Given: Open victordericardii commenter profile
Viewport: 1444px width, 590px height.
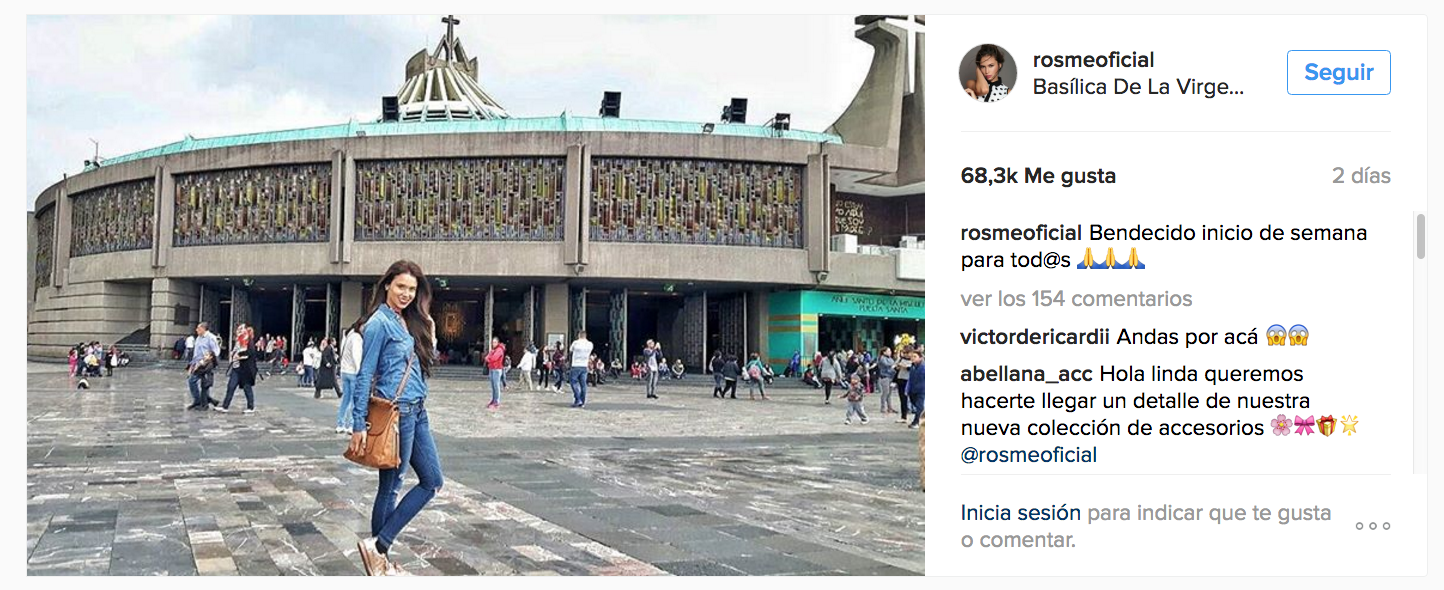Looking at the screenshot, I should (x=1035, y=337).
